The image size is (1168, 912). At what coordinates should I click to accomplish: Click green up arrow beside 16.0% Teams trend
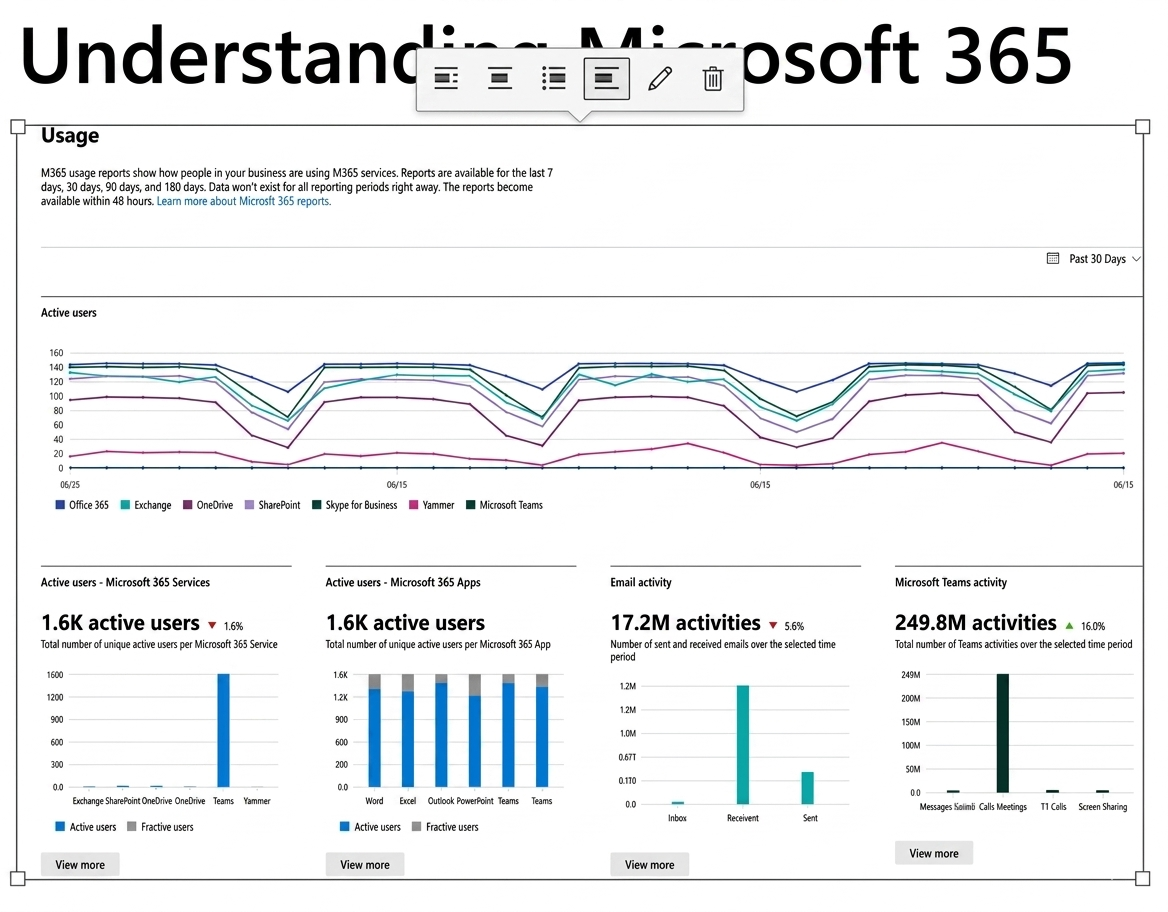tap(1070, 625)
